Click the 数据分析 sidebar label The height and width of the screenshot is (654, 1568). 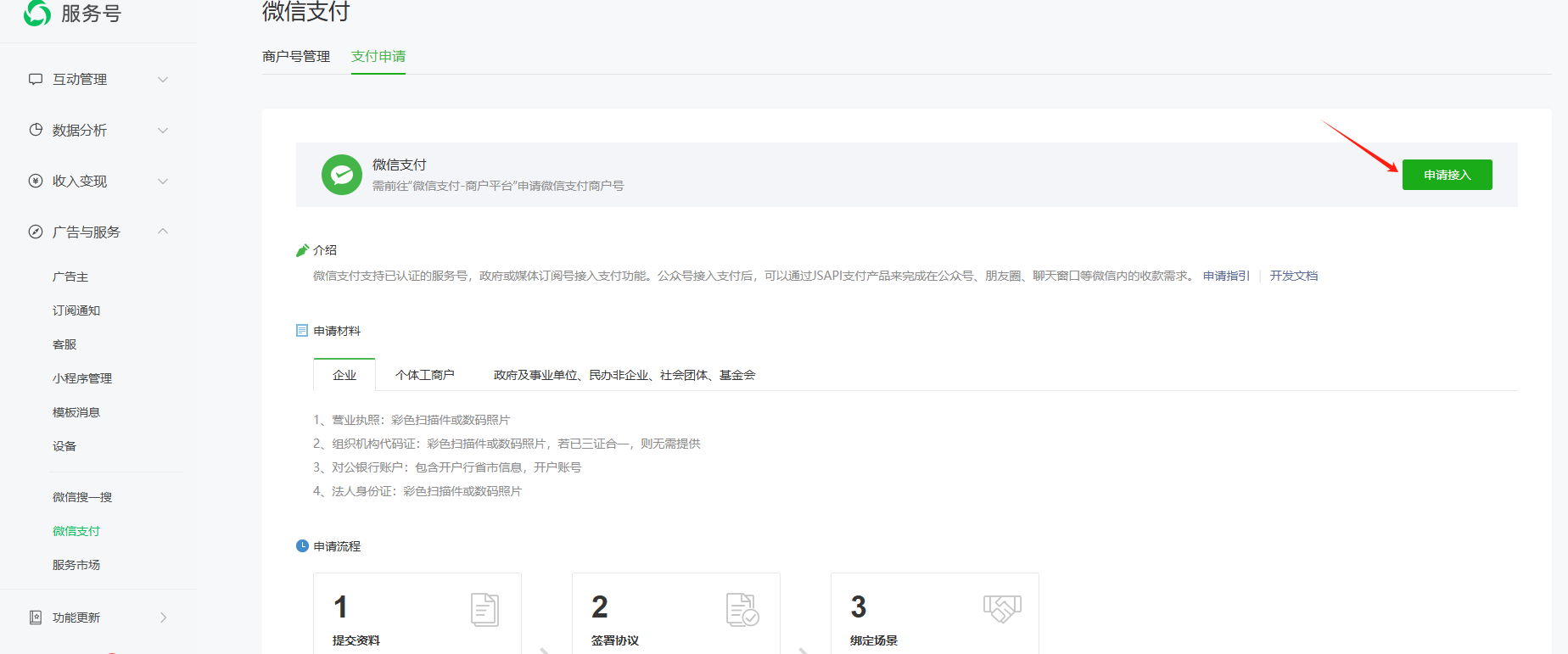(x=80, y=130)
